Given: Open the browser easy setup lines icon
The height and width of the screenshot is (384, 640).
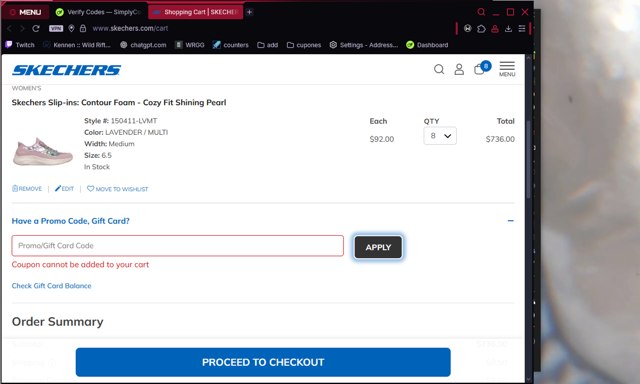Looking at the screenshot, I should (x=522, y=28).
